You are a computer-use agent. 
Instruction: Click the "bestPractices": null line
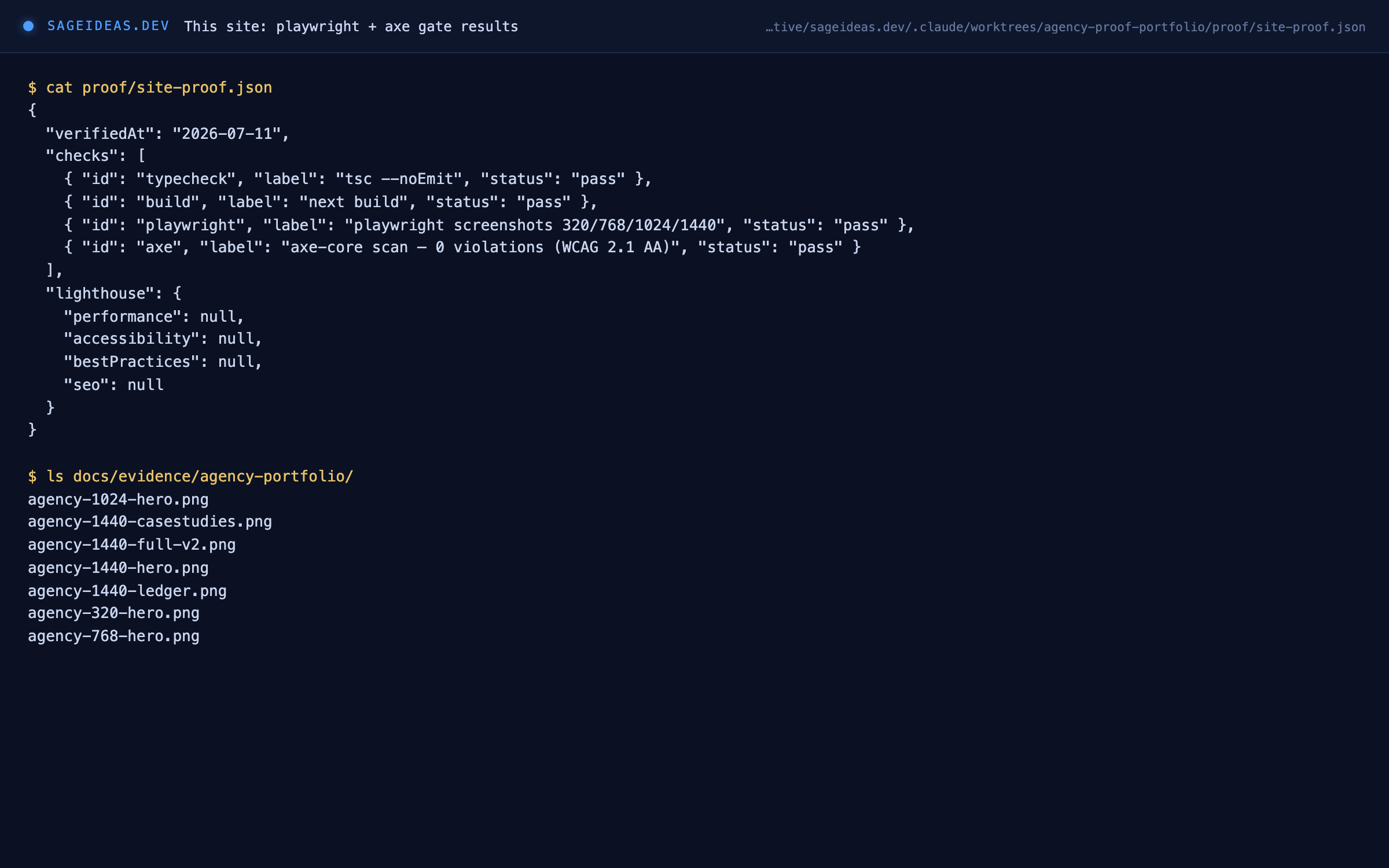click(163, 362)
